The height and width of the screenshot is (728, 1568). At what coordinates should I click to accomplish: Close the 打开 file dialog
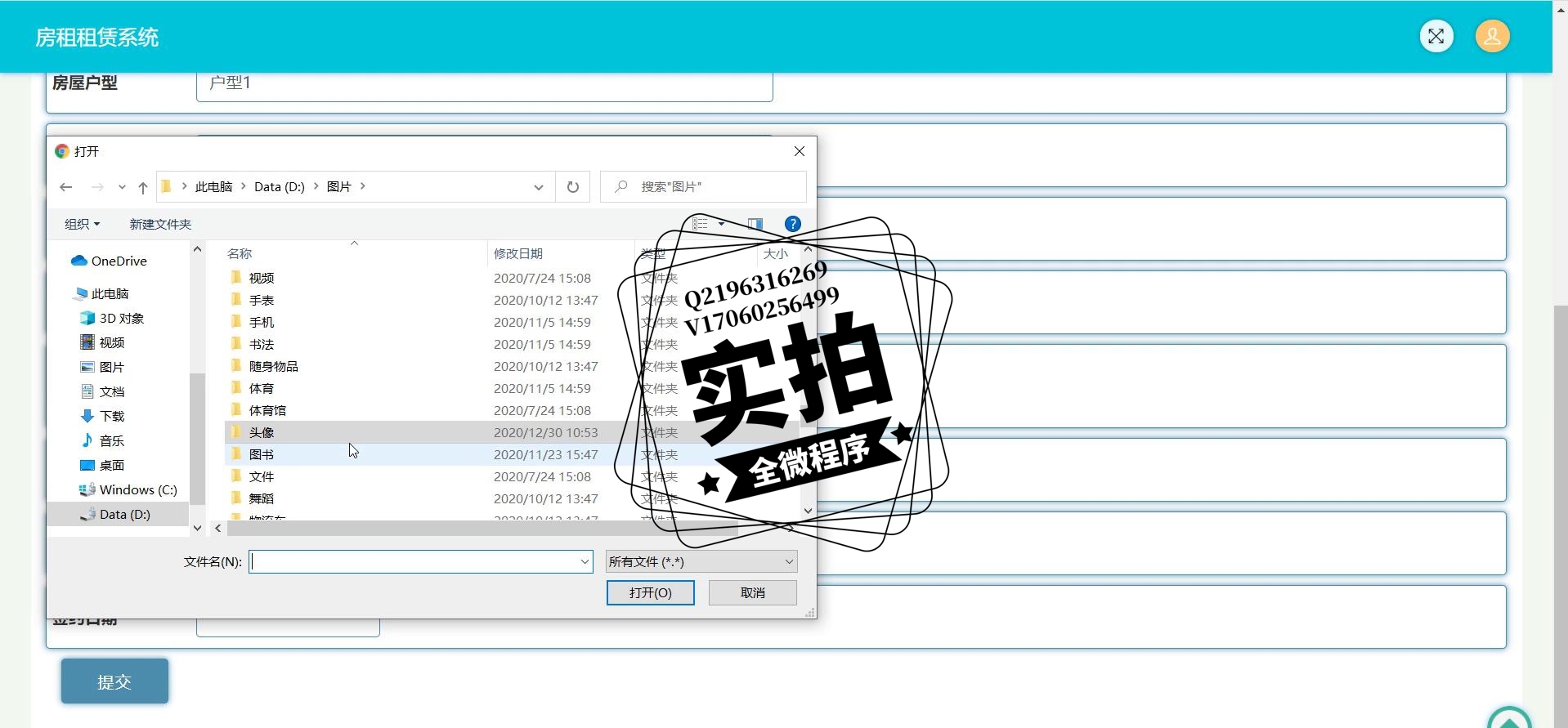click(800, 151)
